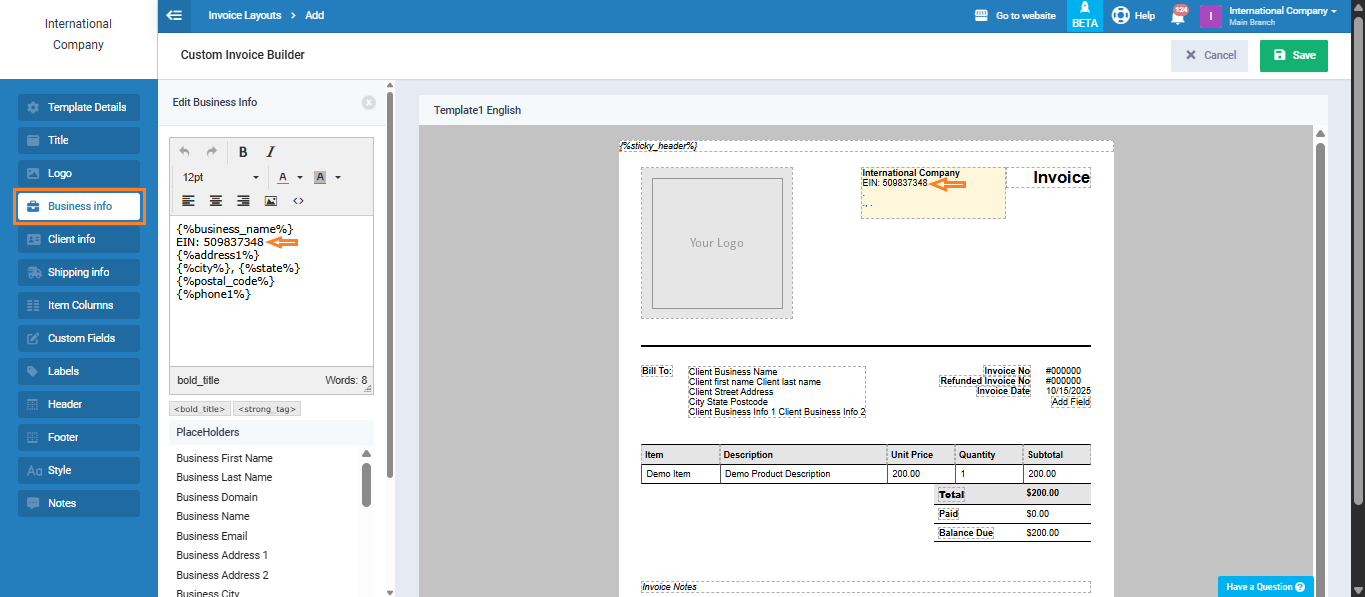Open the 12pt font size dropdown

pyautogui.click(x=220, y=177)
